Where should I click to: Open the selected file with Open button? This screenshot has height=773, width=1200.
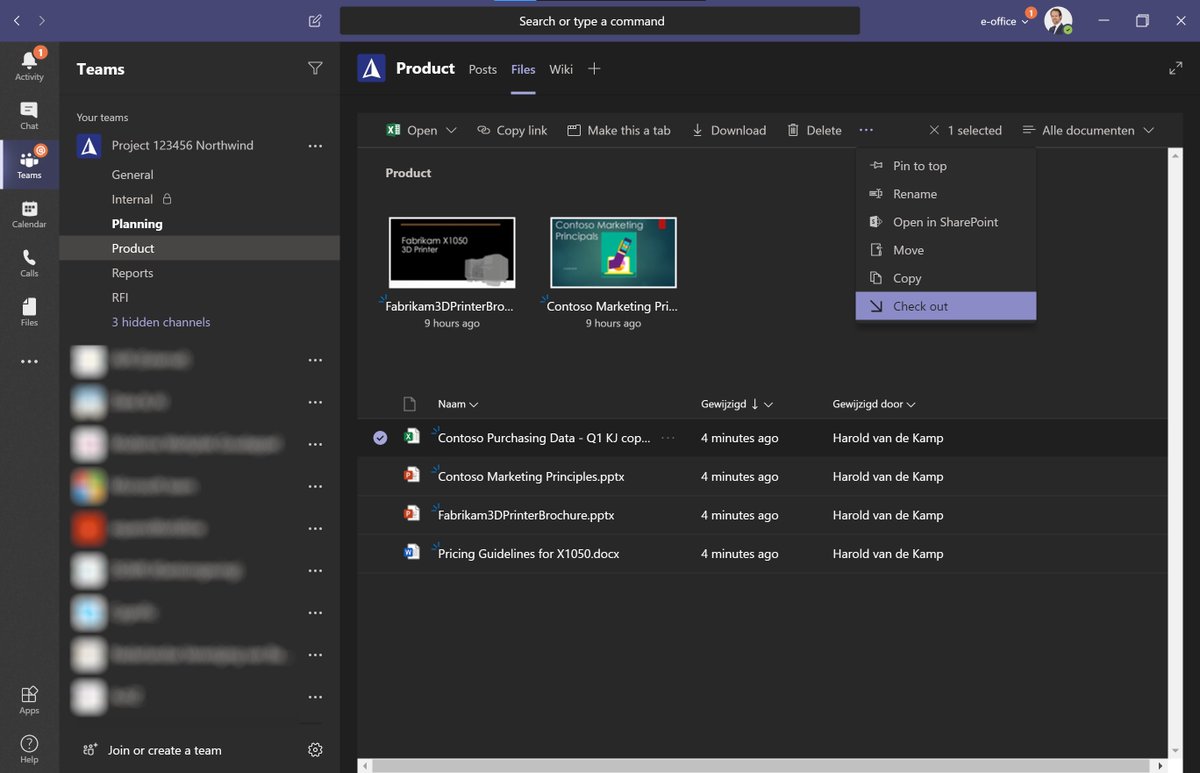(x=412, y=130)
